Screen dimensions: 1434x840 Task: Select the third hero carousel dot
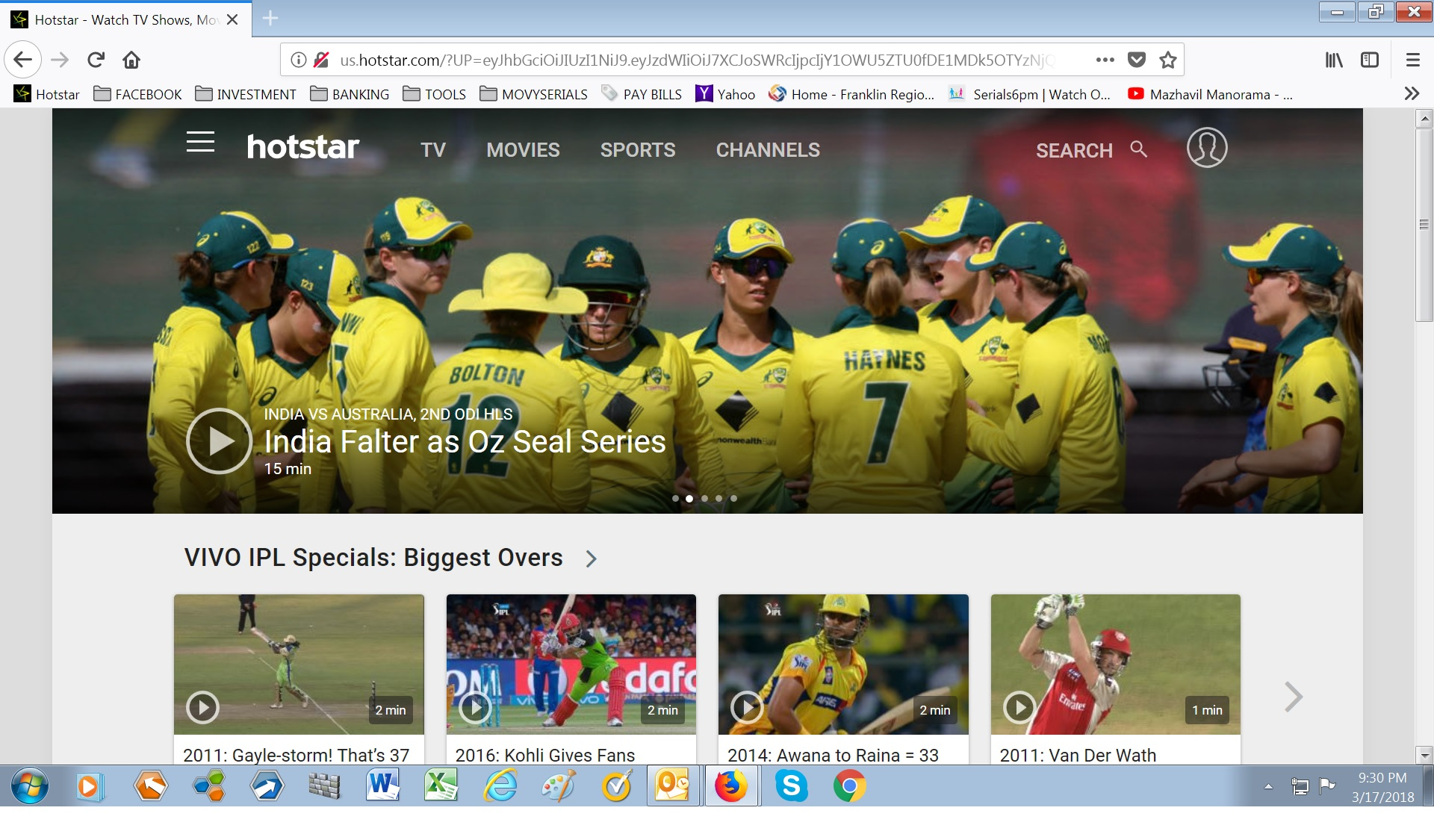click(x=704, y=498)
